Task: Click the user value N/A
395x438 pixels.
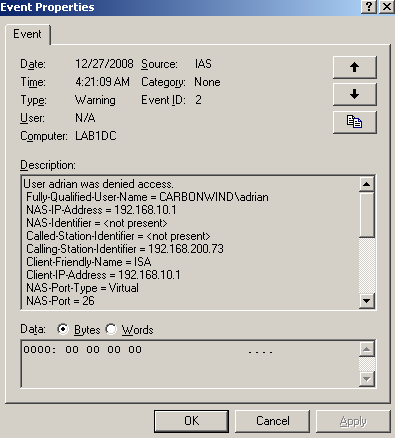Action: pyautogui.click(x=85, y=118)
